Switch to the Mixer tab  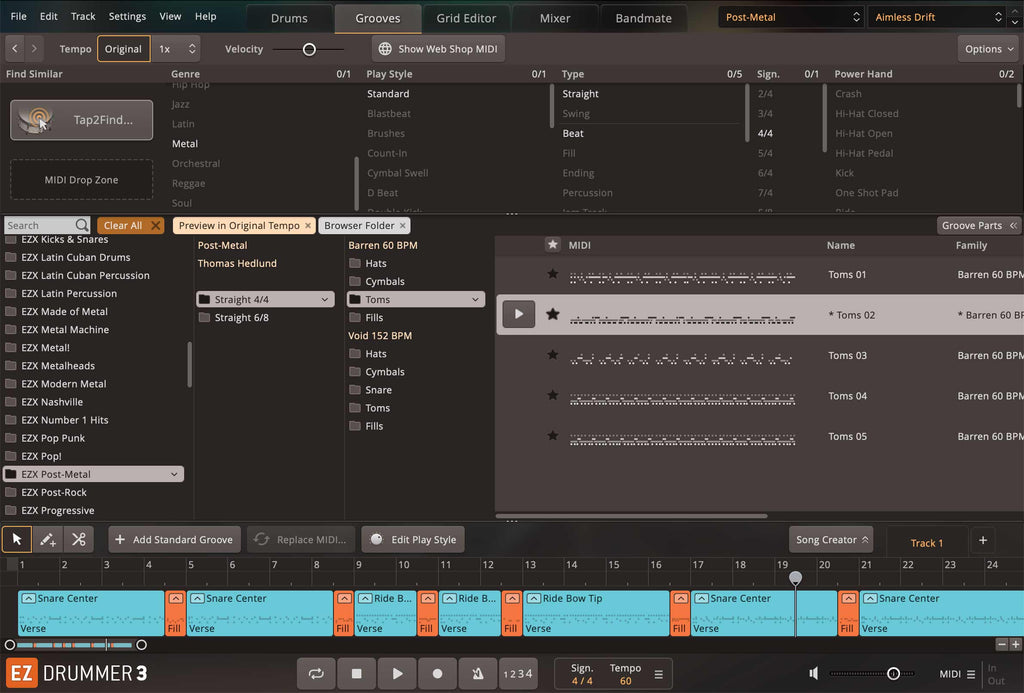point(555,18)
